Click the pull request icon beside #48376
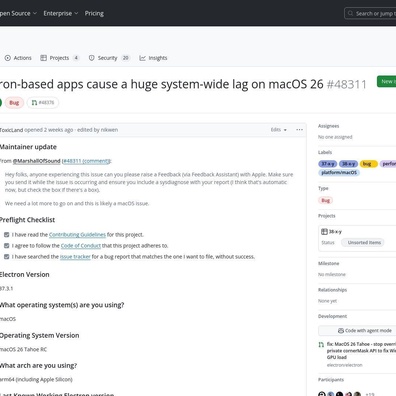Image resolution: width=396 pixels, height=396 pixels. tap(34, 103)
